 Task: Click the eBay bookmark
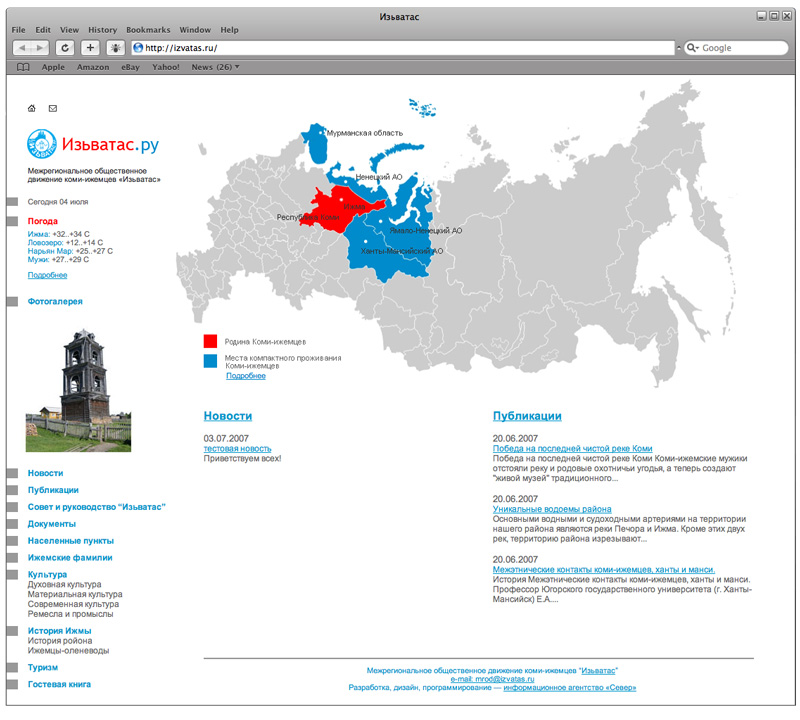130,67
